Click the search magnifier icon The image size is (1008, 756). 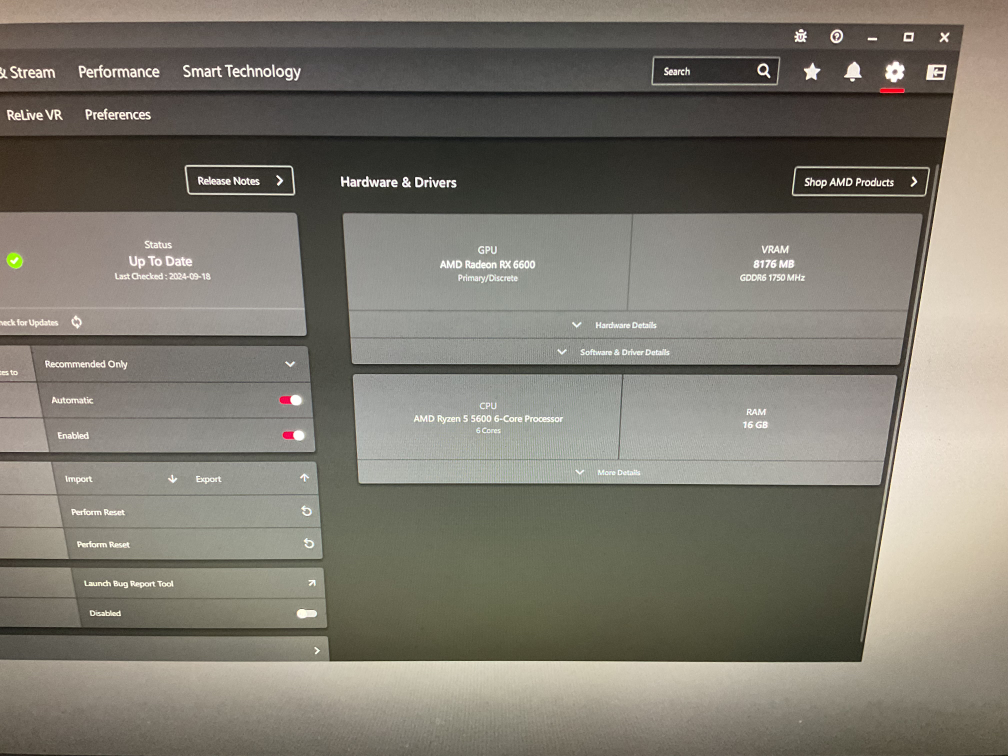(x=763, y=71)
